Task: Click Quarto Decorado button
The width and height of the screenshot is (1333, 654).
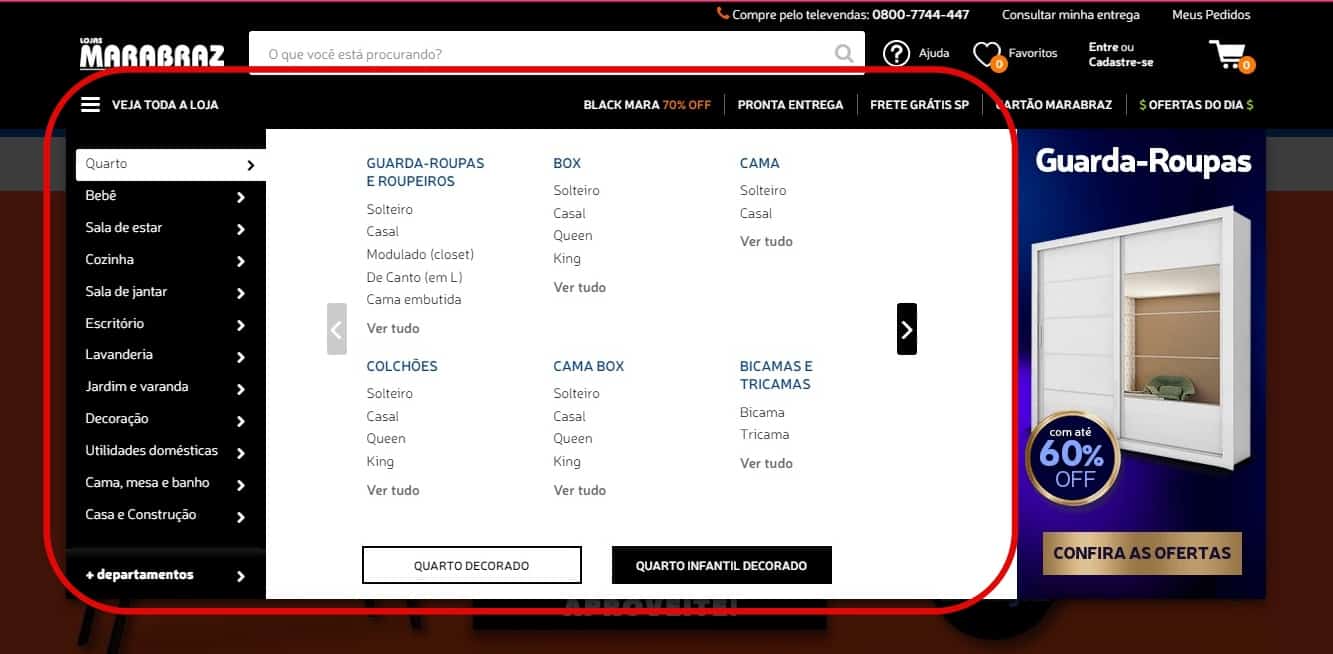Action: pos(471,565)
